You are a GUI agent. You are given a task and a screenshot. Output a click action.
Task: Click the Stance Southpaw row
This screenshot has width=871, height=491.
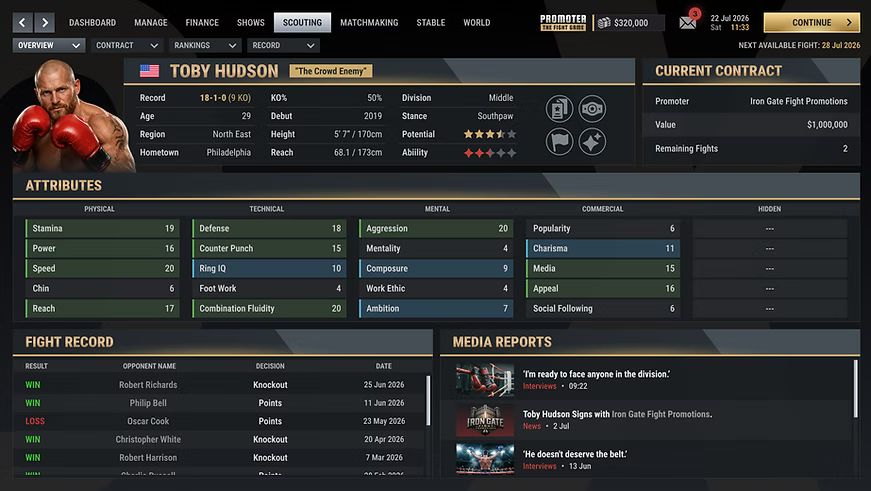point(458,116)
